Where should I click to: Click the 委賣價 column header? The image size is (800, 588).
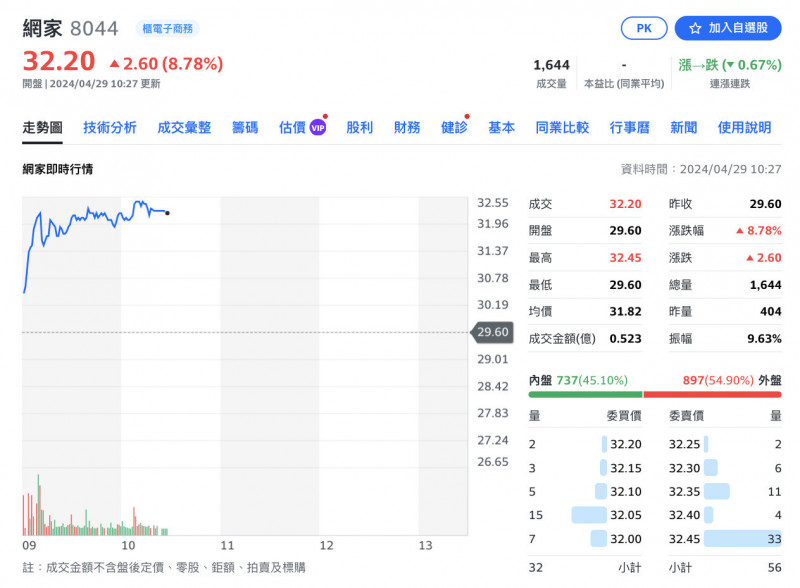point(686,416)
